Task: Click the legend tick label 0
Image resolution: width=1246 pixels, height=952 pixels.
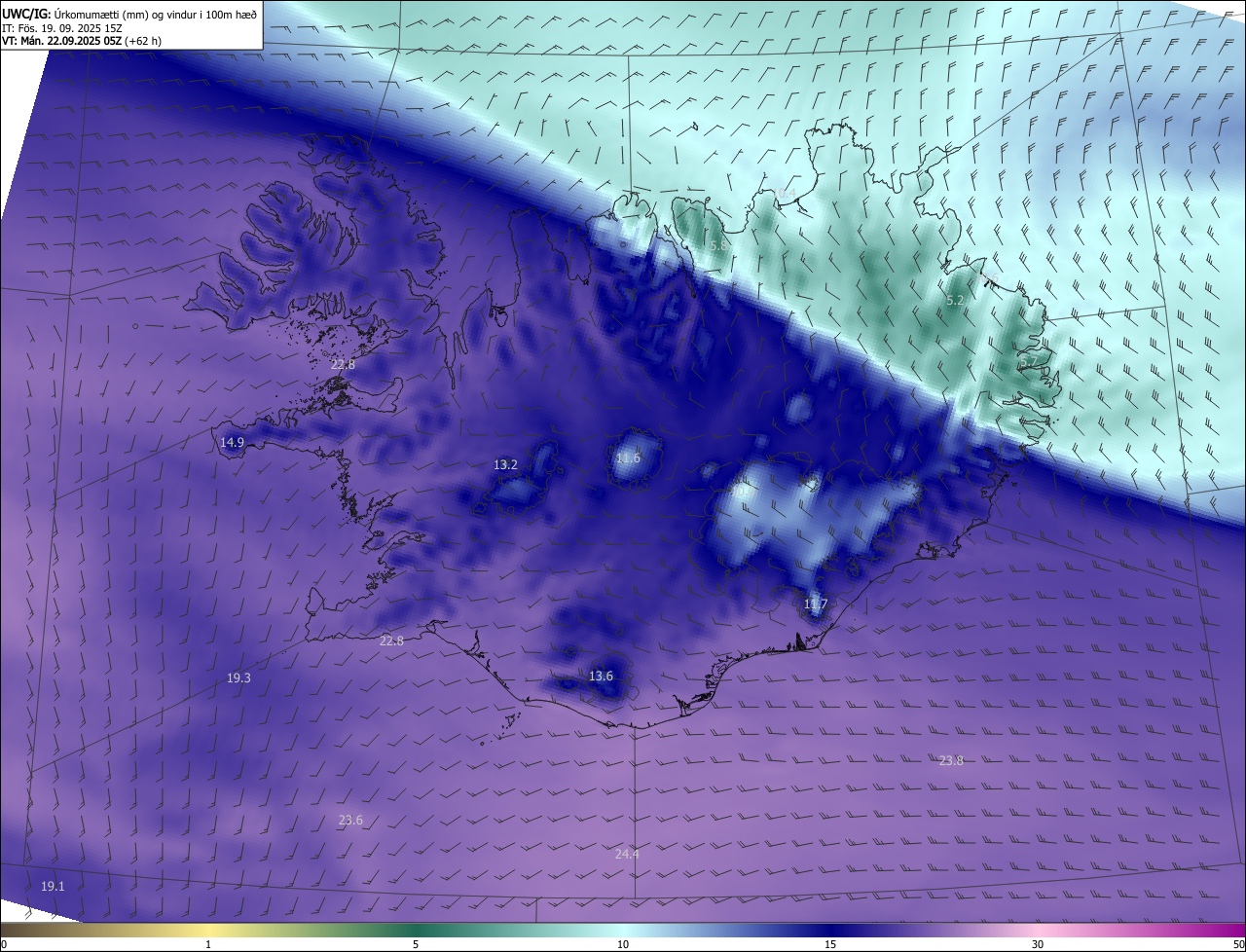Action: pos(3,944)
